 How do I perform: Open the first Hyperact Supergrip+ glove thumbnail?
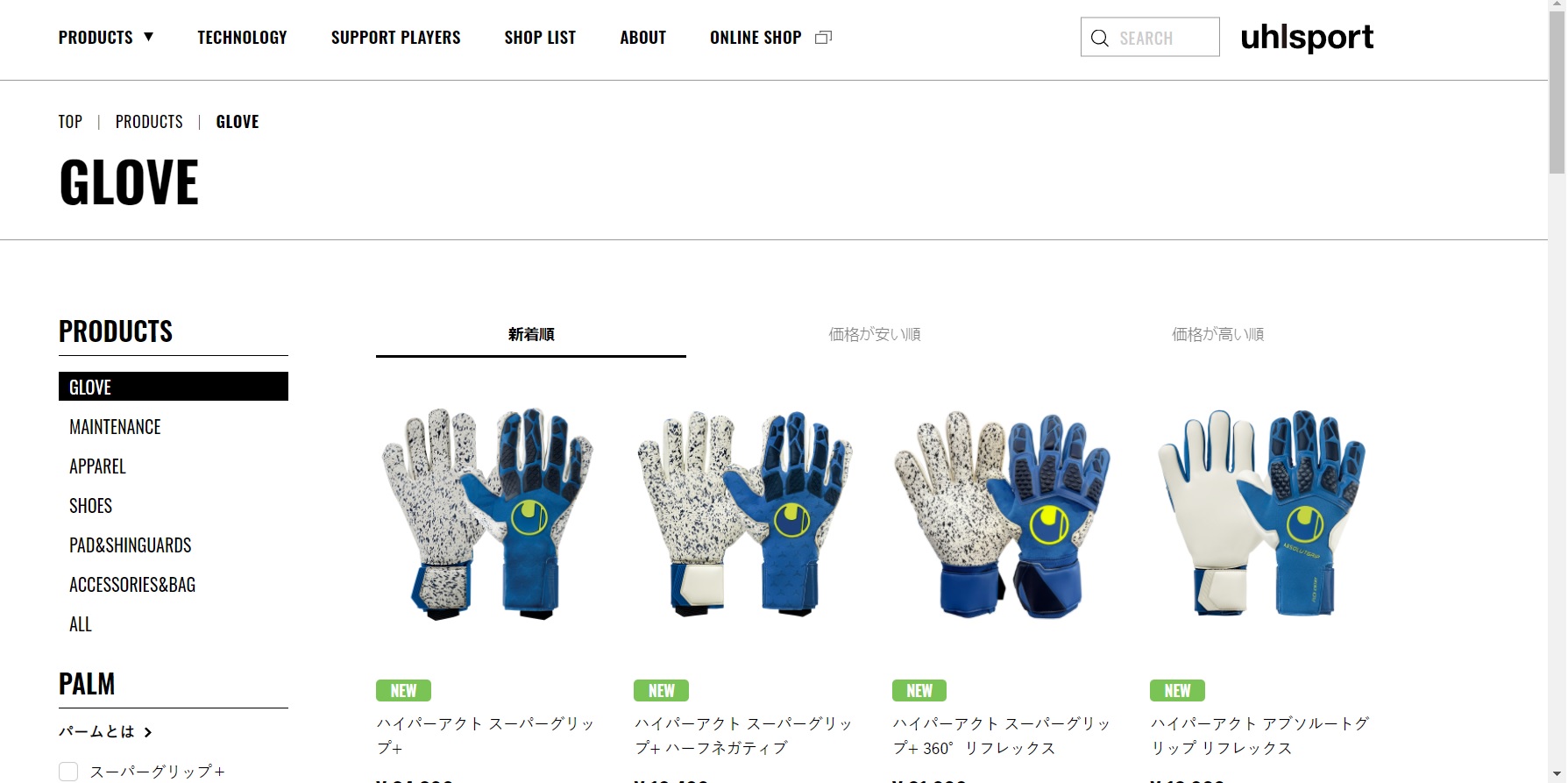coord(487,514)
